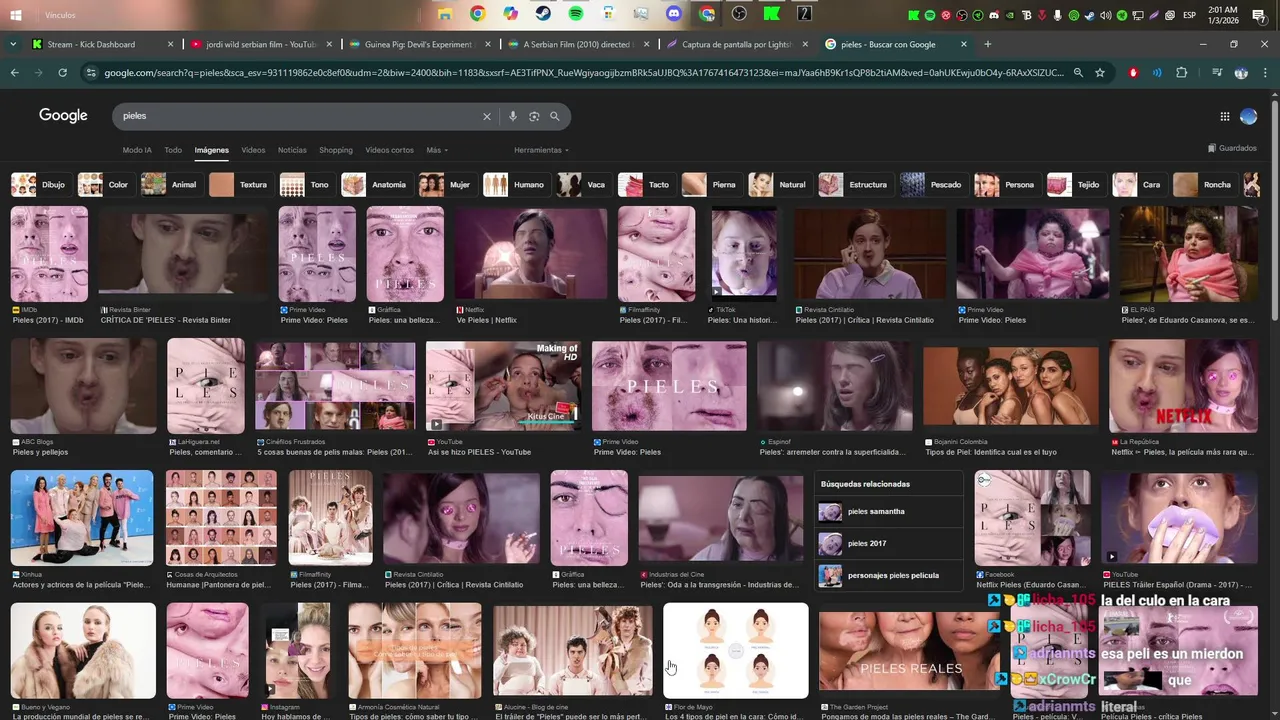
Task: Go to Google home via the logo
Action: point(63,116)
